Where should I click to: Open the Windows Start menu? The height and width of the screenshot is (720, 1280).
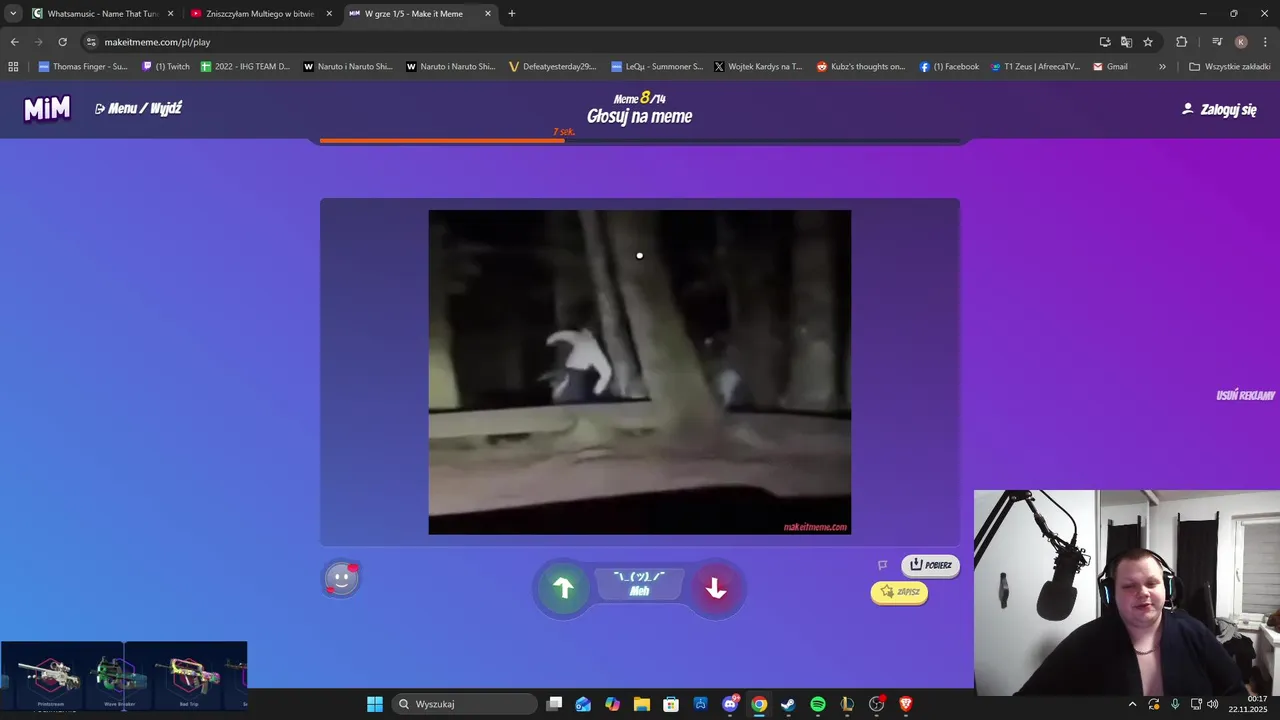point(375,704)
